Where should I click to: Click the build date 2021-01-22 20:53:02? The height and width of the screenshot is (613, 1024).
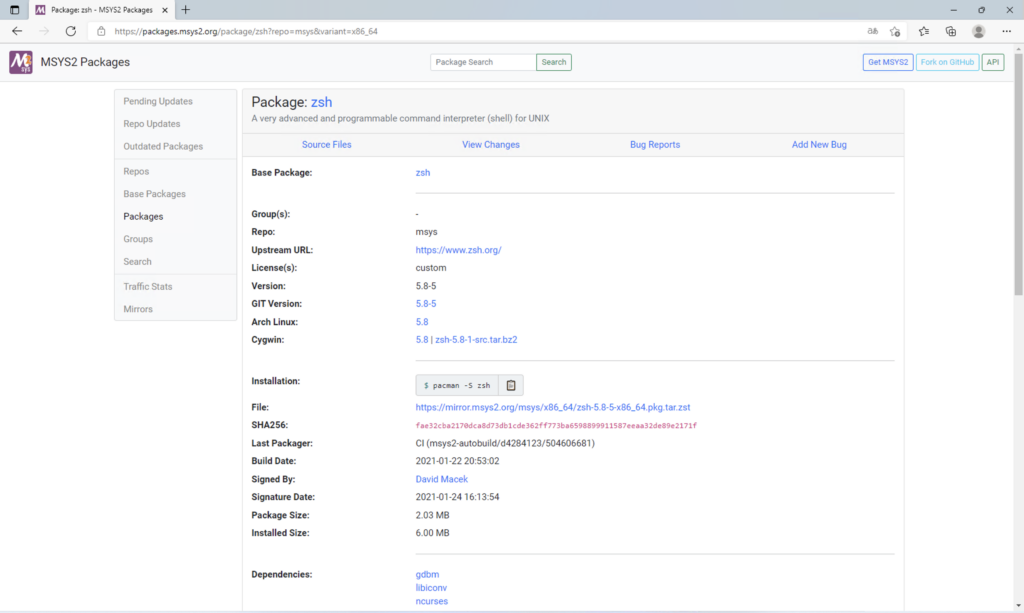coord(457,461)
